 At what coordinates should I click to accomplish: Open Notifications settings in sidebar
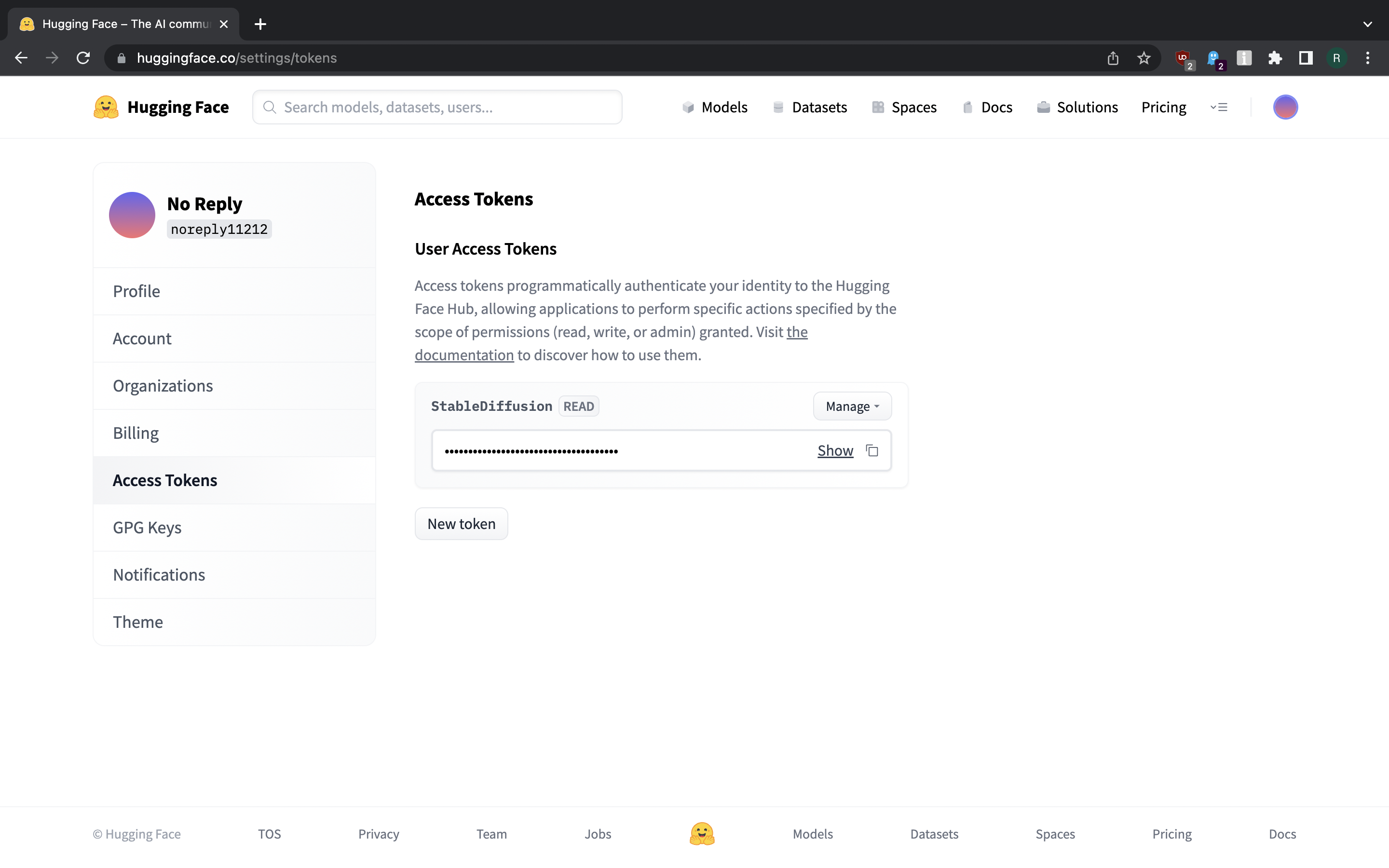point(234,575)
